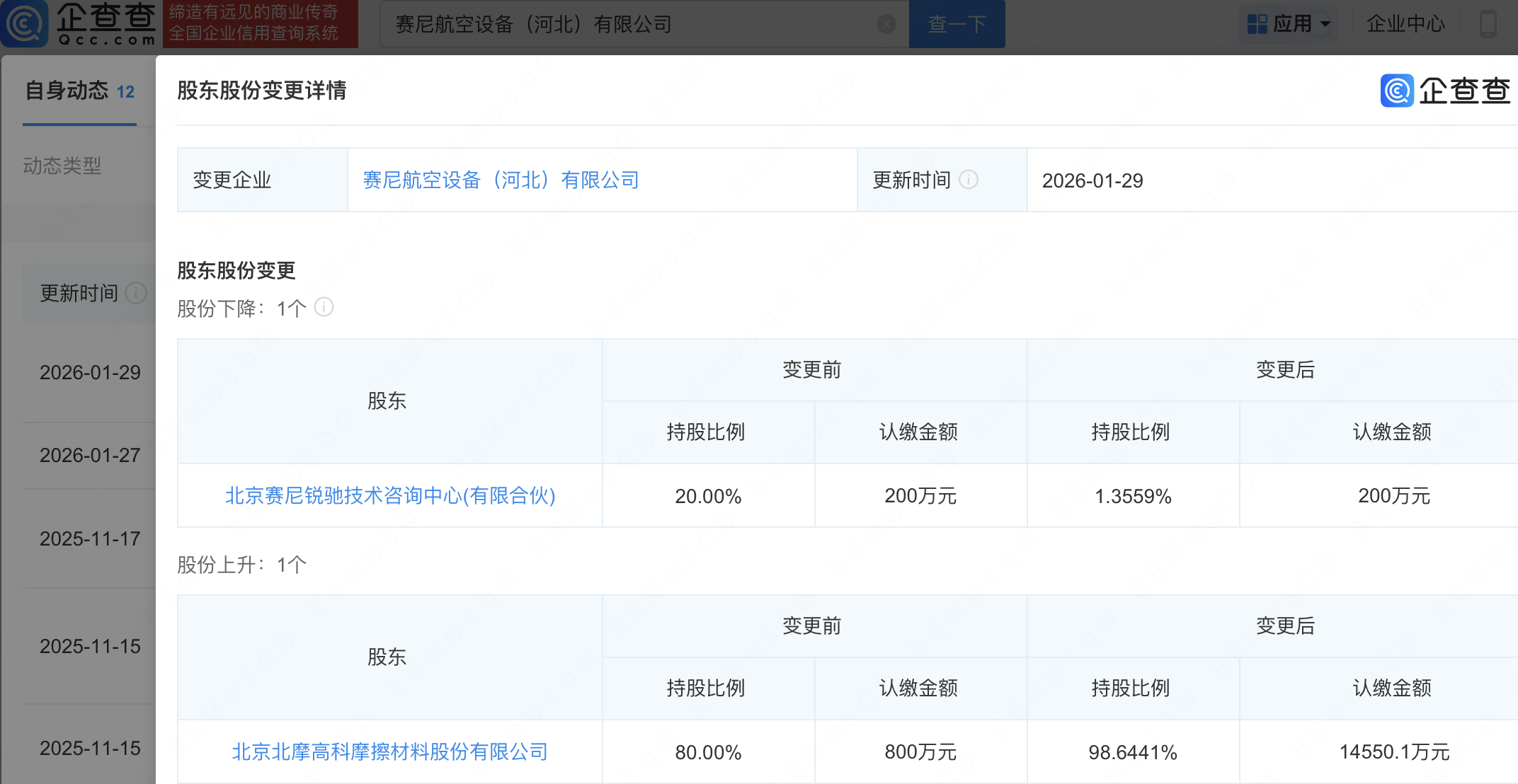
Task: Select the 2026-01-29 update entry in sidebar
Action: (90, 372)
